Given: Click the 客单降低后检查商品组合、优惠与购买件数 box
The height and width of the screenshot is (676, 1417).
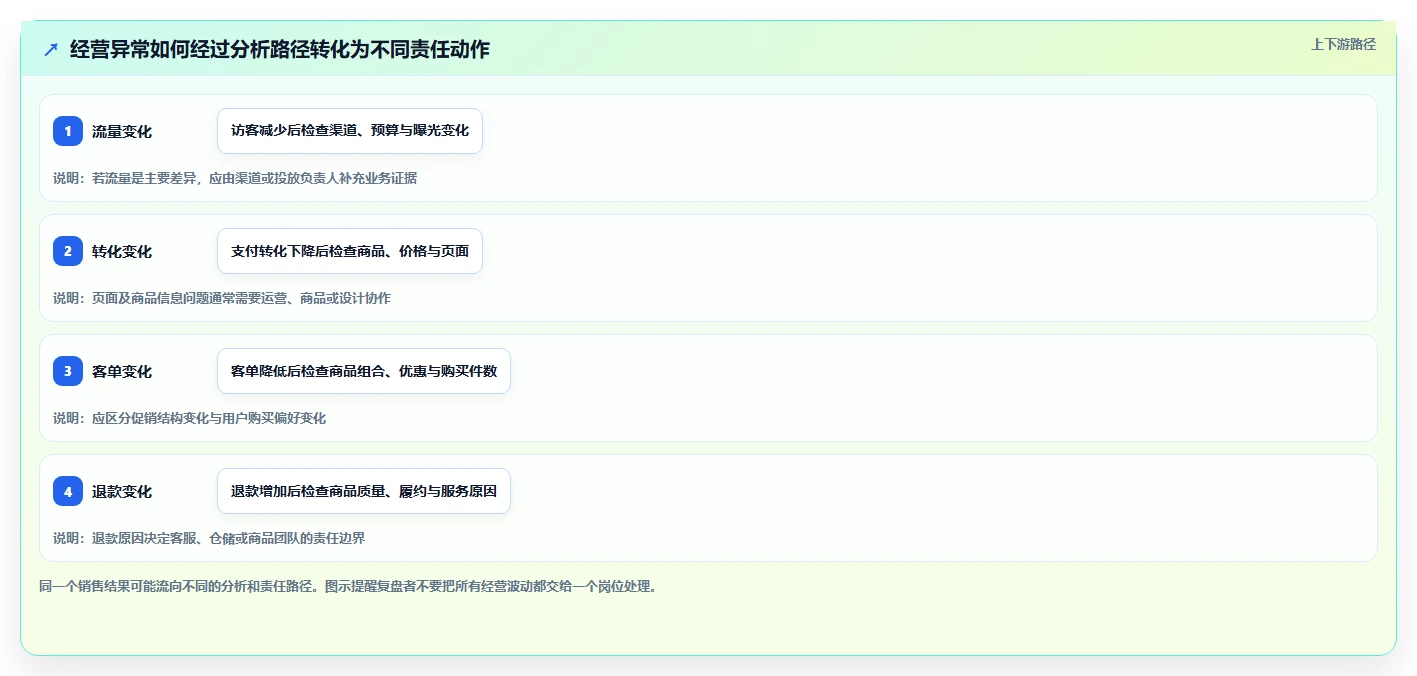Looking at the screenshot, I should tap(364, 371).
